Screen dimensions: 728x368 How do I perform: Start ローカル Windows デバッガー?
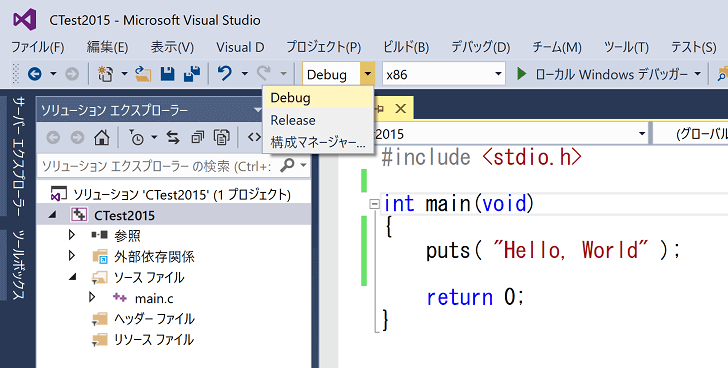[612, 74]
